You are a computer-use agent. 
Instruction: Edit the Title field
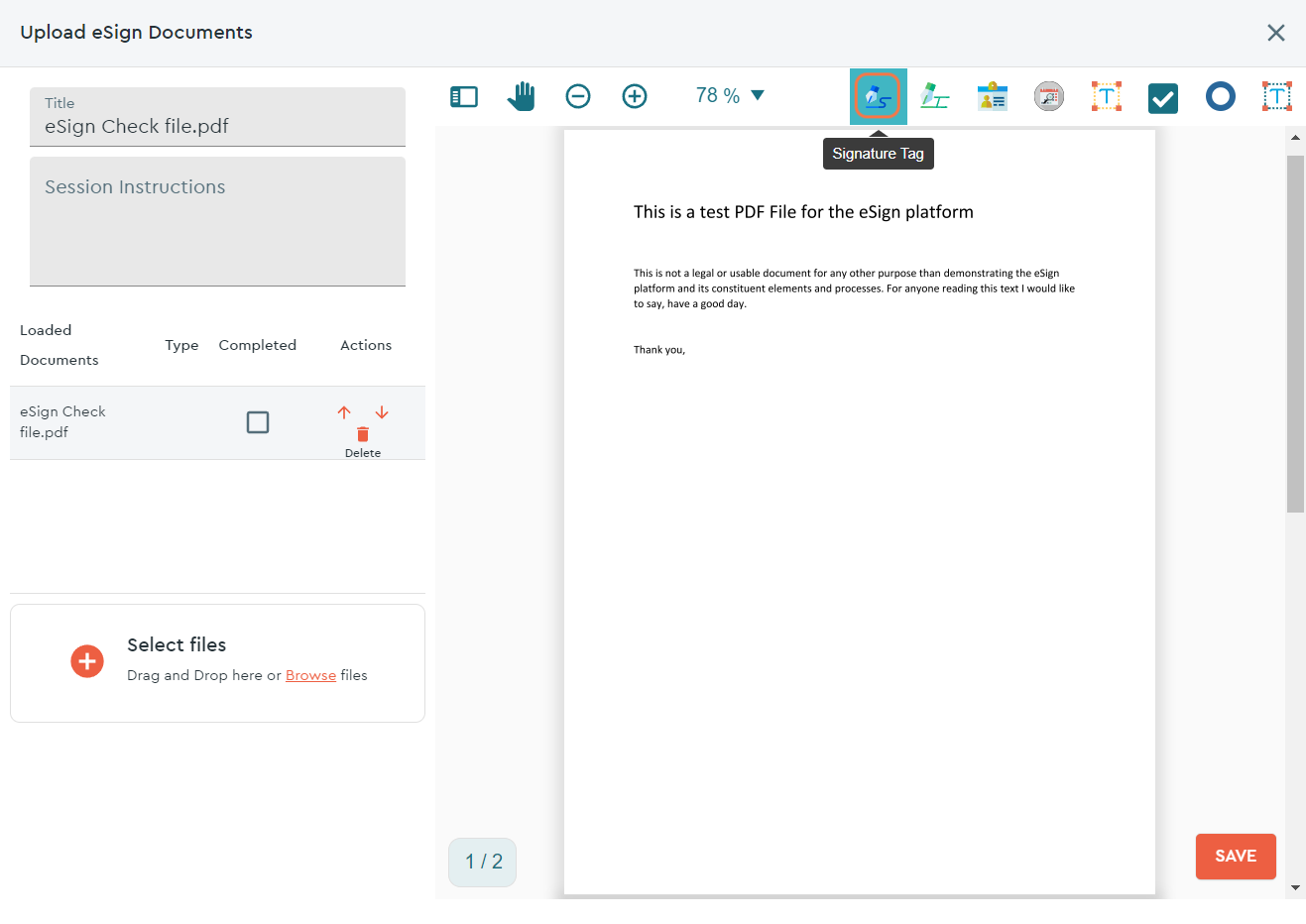217,117
